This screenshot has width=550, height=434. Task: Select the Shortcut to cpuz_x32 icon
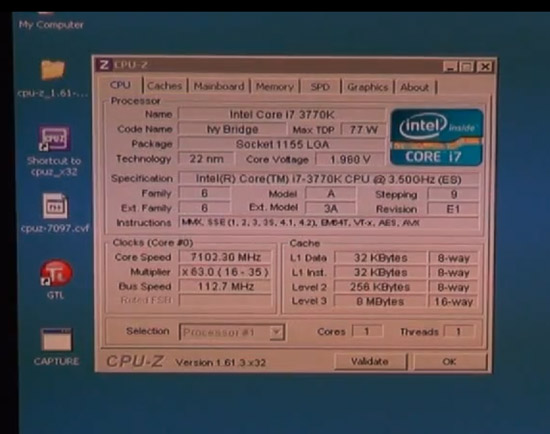[54, 139]
